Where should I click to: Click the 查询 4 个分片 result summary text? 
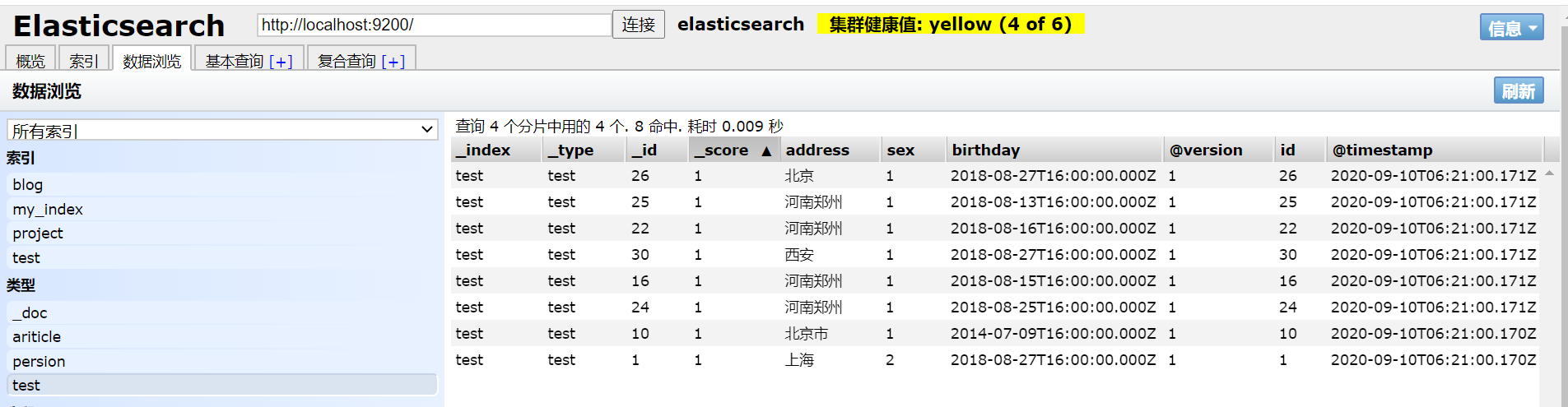point(619,127)
